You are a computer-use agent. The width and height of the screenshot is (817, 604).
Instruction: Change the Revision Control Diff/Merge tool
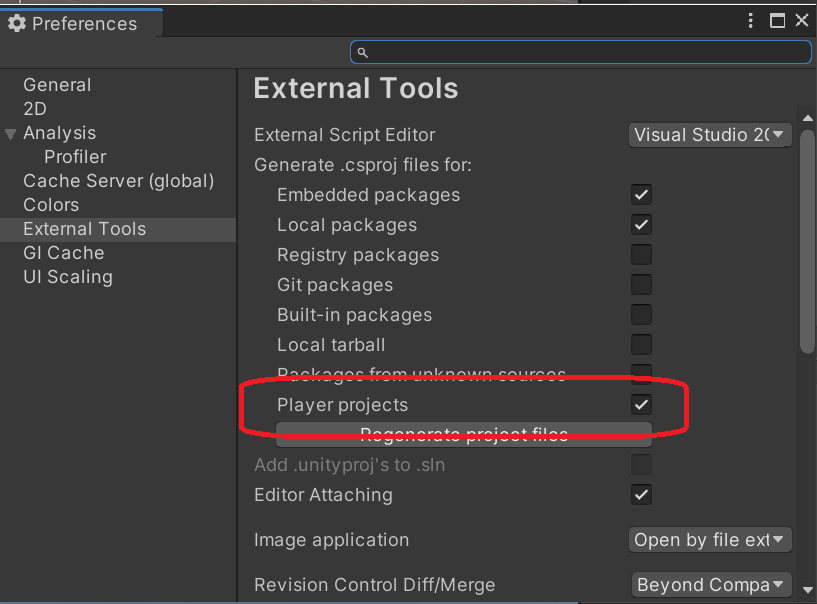coord(710,584)
